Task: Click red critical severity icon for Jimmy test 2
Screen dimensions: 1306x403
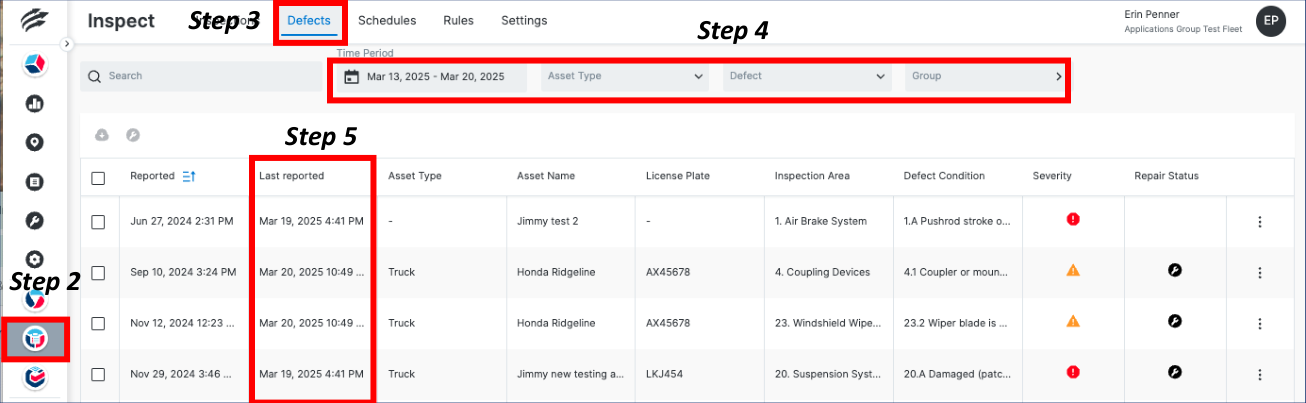Action: click(1073, 219)
